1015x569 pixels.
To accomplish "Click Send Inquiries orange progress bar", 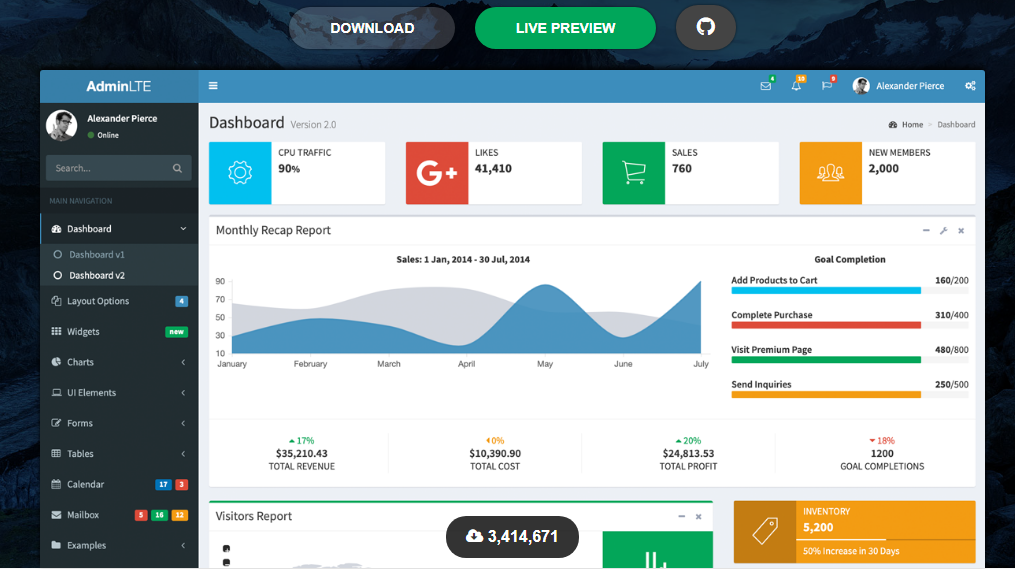I will click(850, 394).
